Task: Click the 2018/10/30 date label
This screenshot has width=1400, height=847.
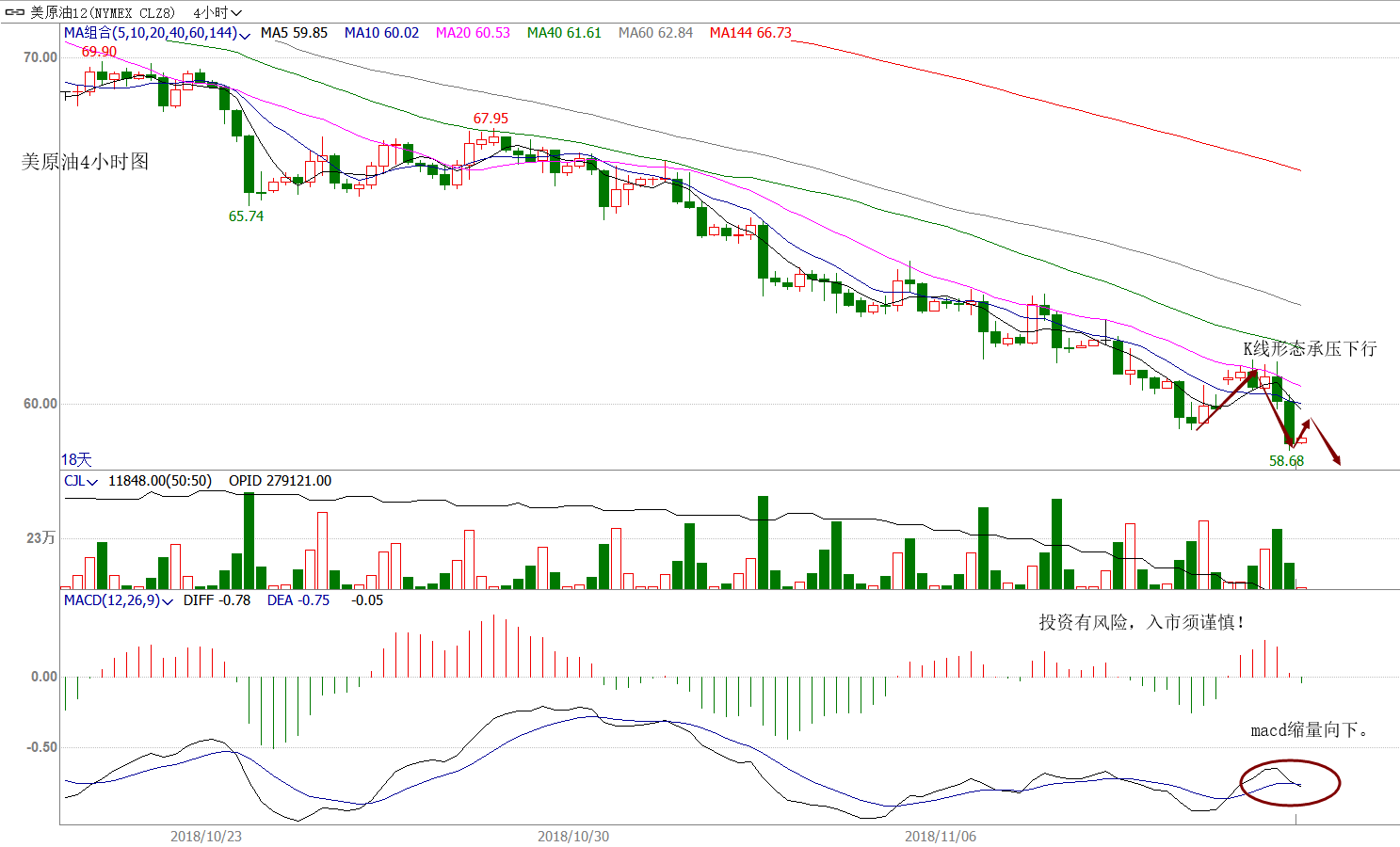Action: coord(573,837)
